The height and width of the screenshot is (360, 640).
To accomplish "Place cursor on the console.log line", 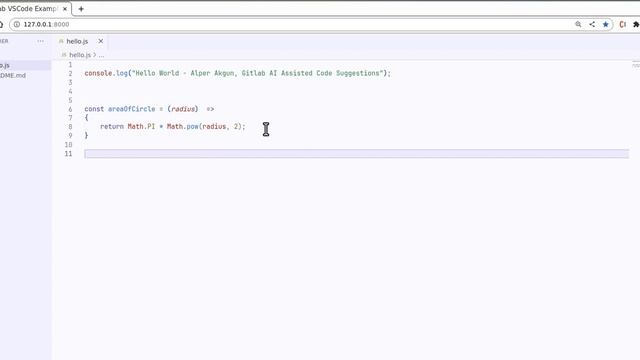I will point(238,73).
